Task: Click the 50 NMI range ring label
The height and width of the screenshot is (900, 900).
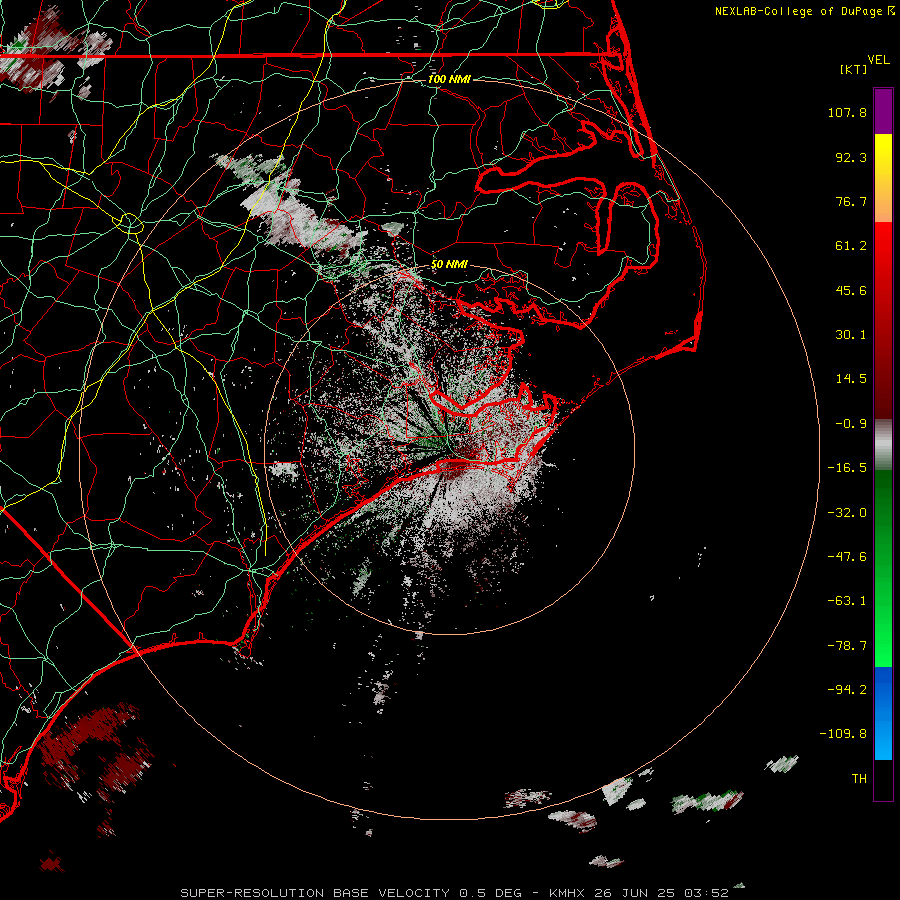Action: pyautogui.click(x=449, y=264)
